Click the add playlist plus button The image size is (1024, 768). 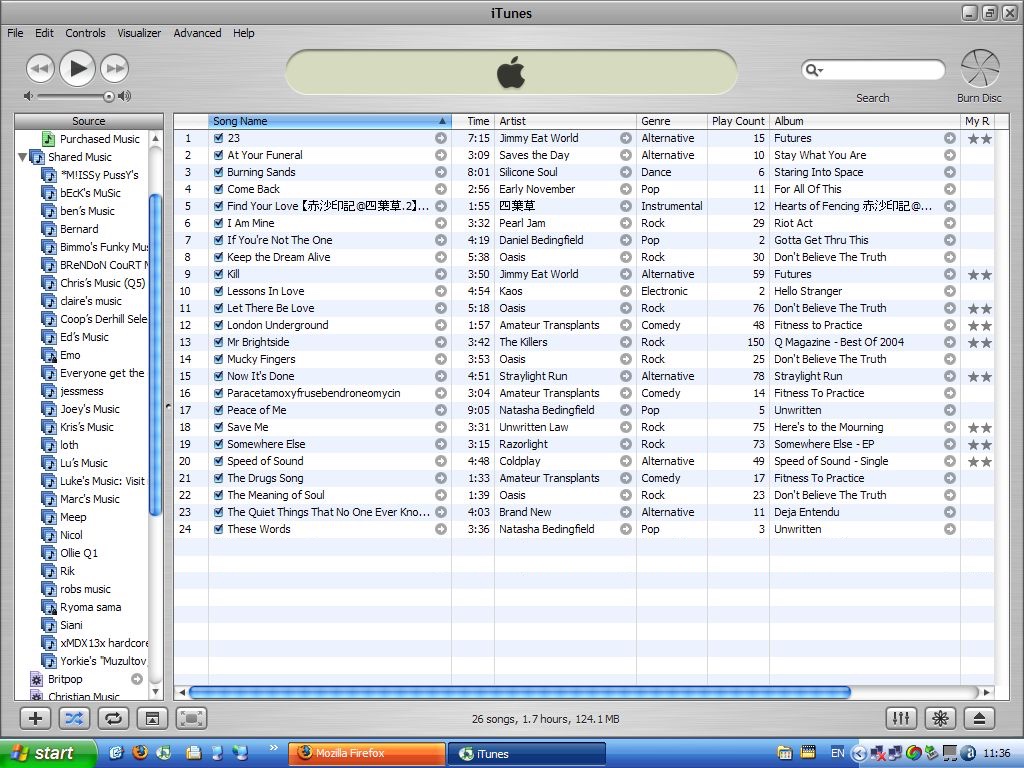(x=35, y=718)
